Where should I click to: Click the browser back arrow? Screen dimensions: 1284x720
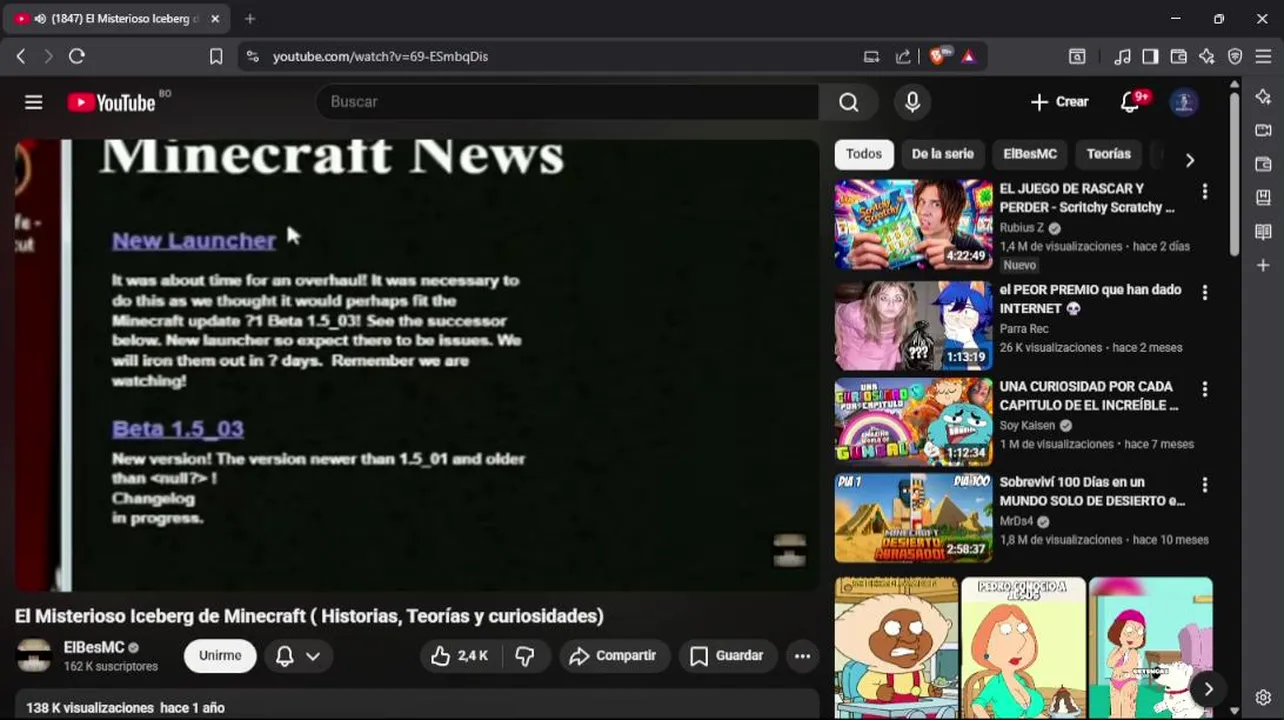[21, 57]
